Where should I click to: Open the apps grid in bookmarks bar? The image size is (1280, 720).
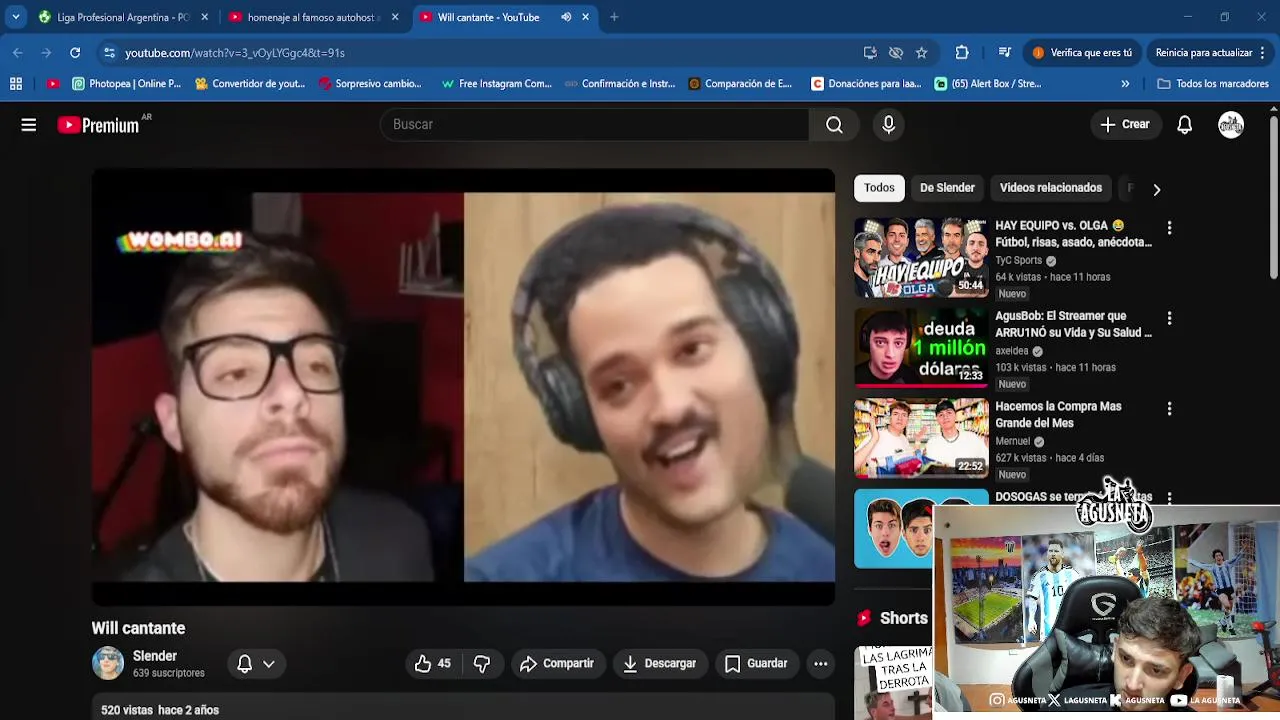click(15, 84)
